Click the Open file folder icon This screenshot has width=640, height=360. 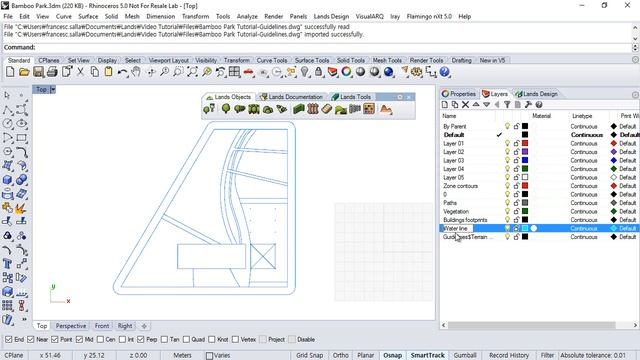pos(24,72)
